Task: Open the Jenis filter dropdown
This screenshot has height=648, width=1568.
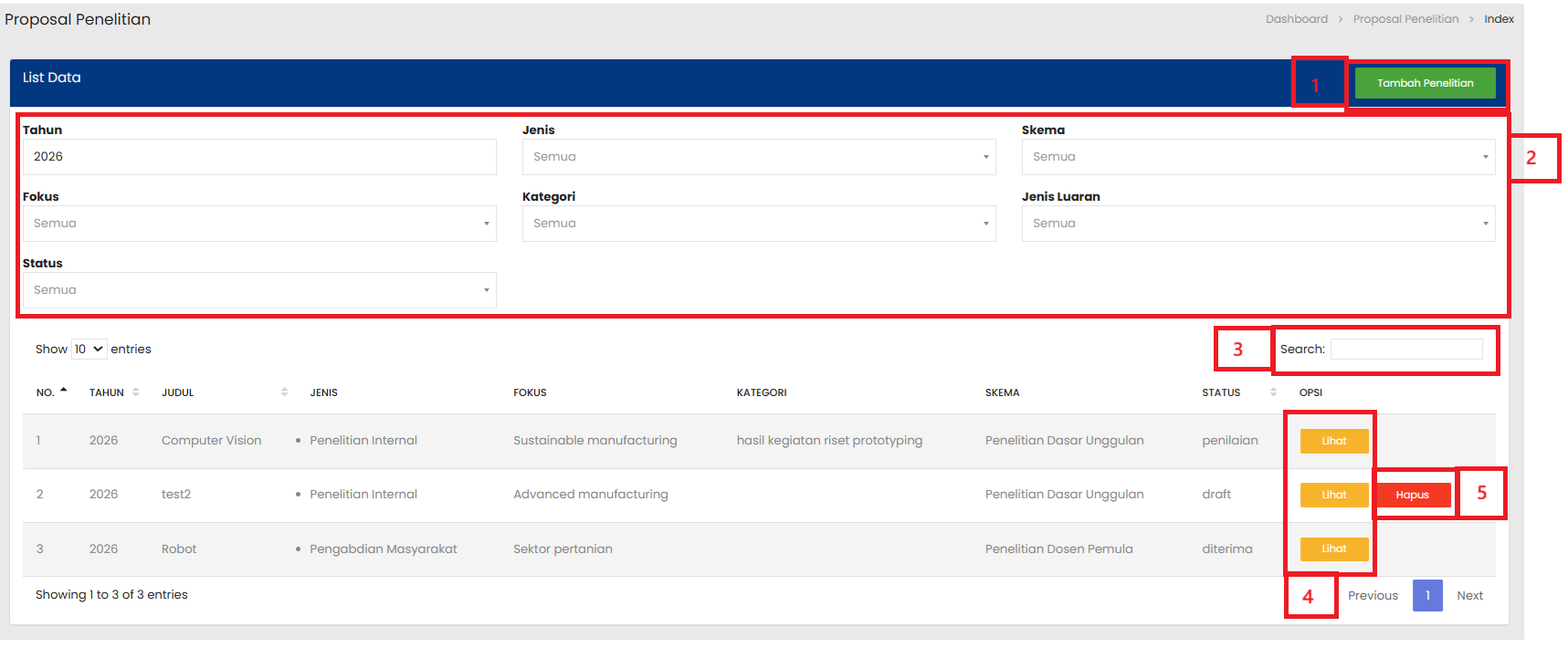Action: click(x=758, y=157)
